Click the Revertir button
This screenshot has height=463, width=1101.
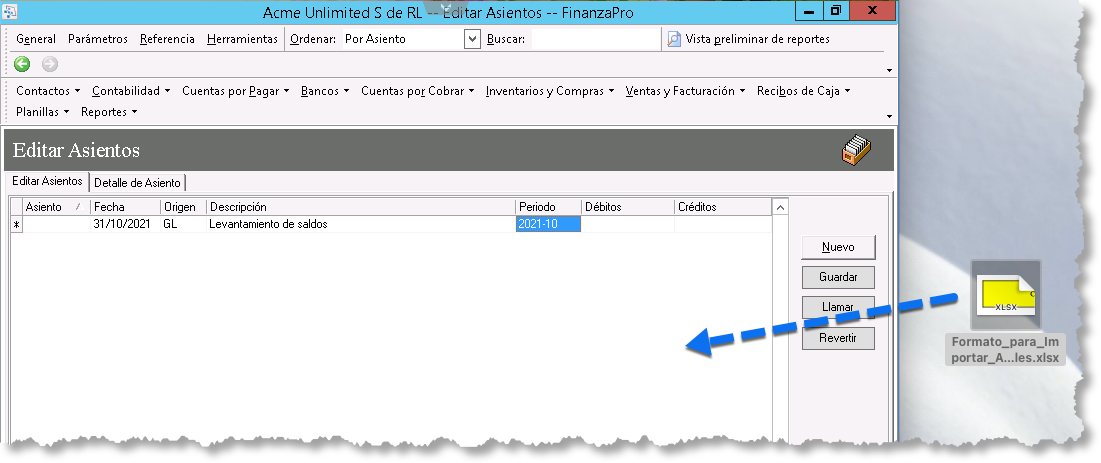838,338
